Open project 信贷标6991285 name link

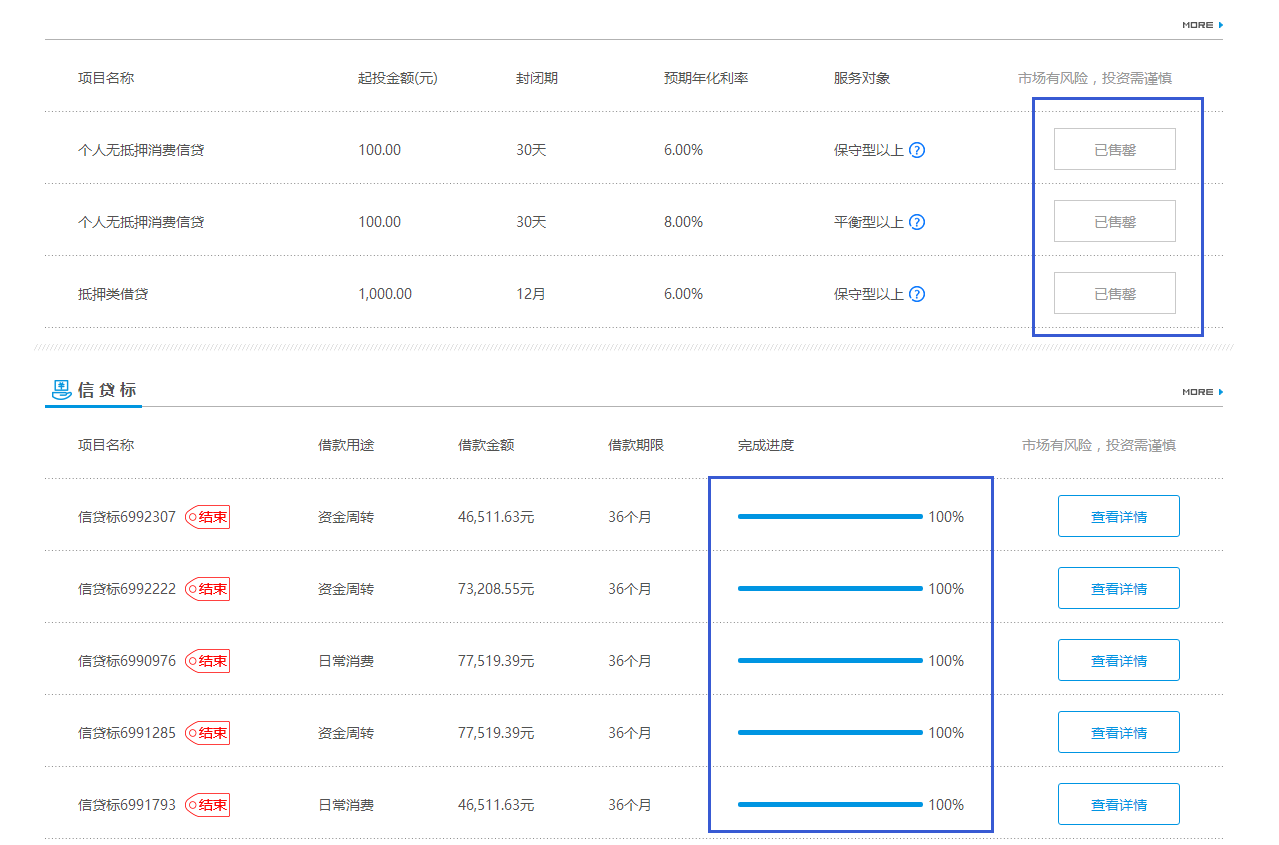(x=127, y=733)
